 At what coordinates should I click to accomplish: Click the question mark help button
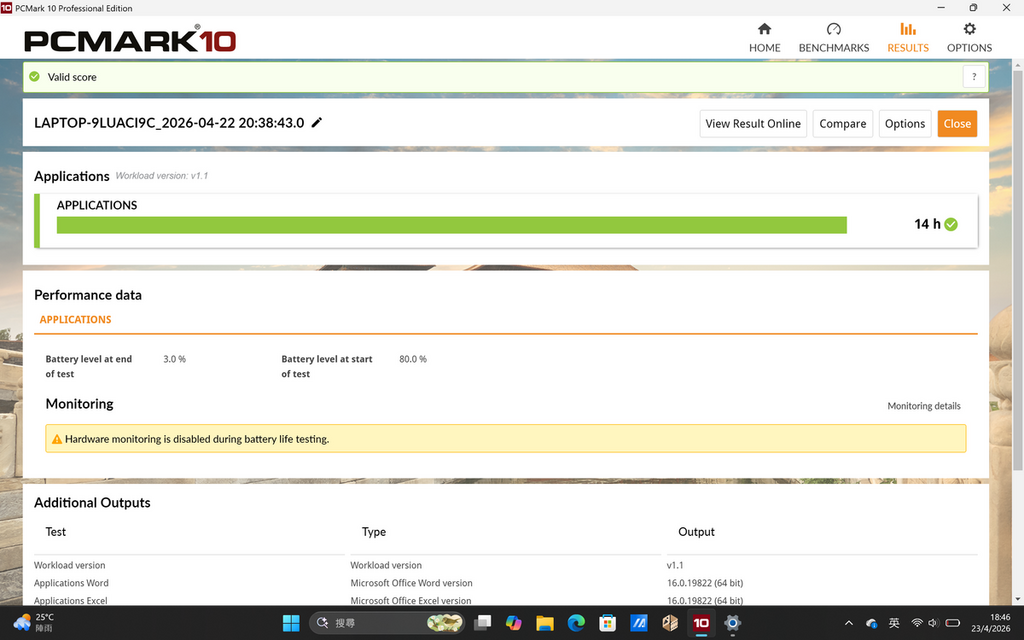974,76
